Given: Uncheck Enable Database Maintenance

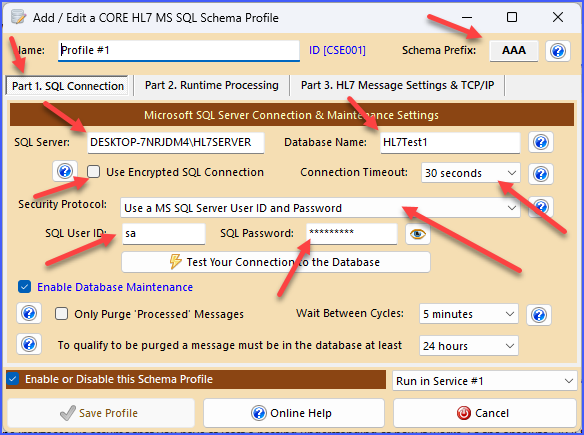Looking at the screenshot, I should point(25,287).
